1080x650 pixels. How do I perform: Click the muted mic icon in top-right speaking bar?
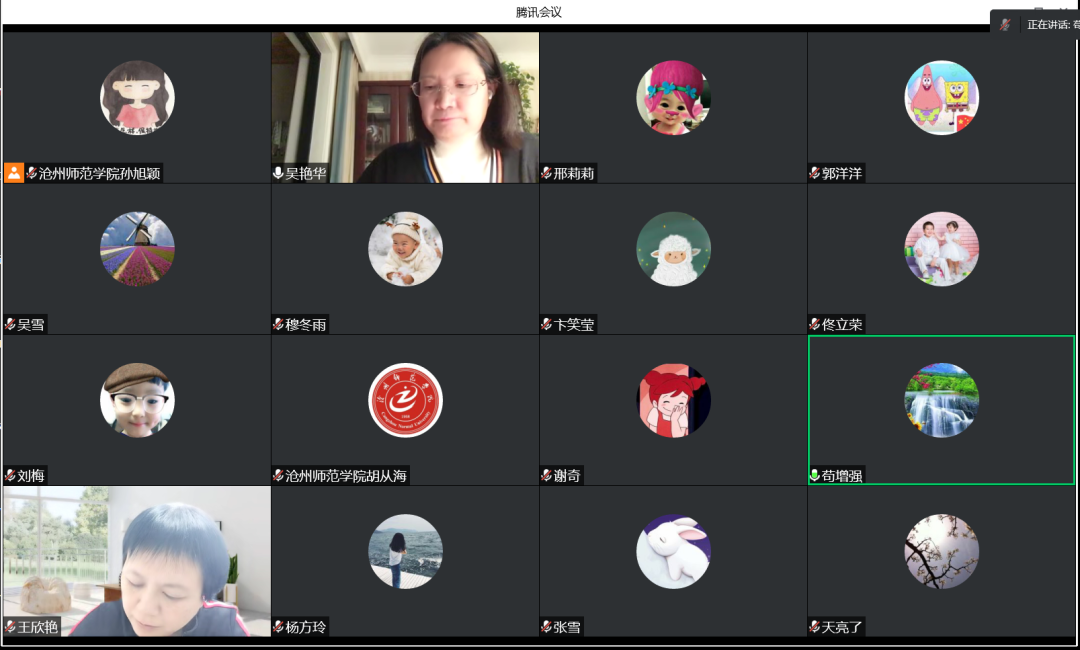pyautogui.click(x=1006, y=24)
